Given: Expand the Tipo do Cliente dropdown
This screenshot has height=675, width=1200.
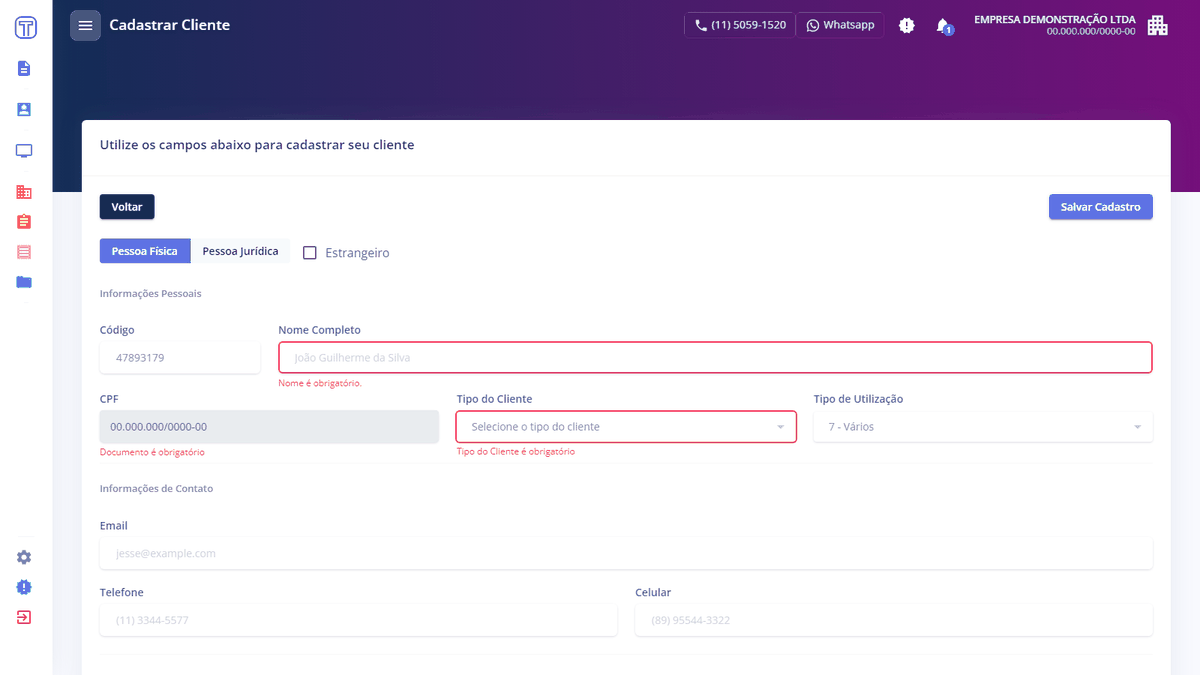Looking at the screenshot, I should (x=626, y=427).
